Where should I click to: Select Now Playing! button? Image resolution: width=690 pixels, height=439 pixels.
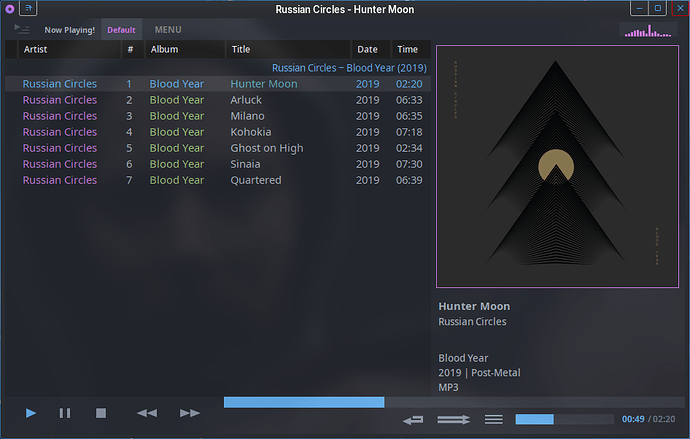coord(70,30)
